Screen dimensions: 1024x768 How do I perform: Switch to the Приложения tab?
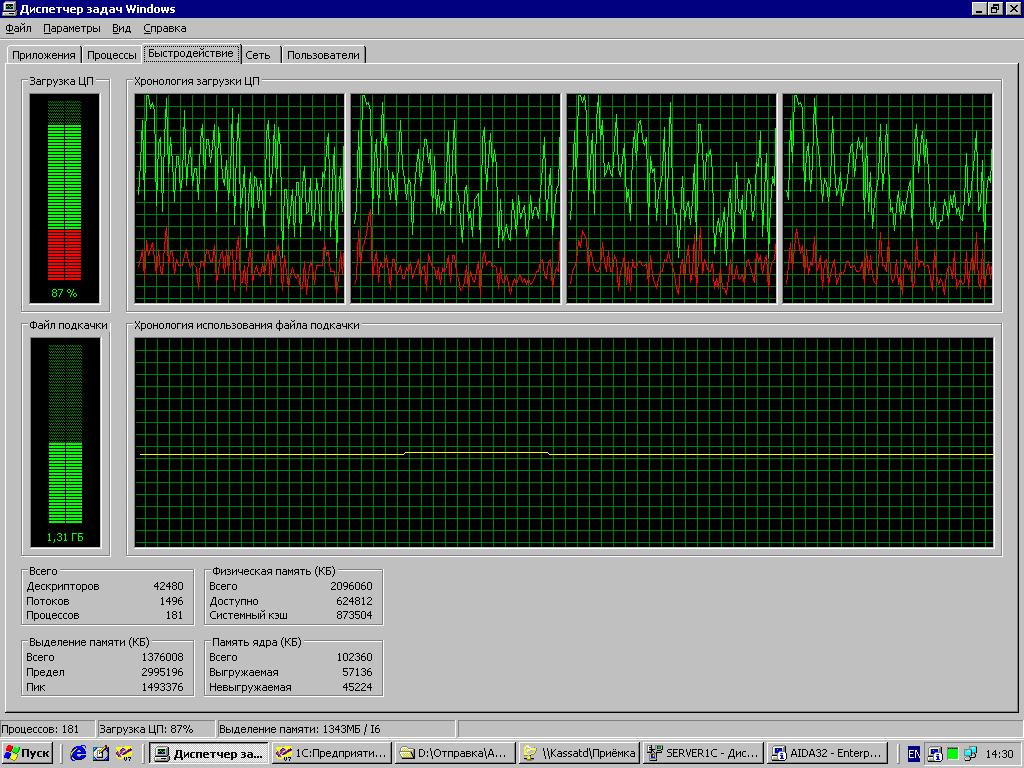[x=43, y=55]
